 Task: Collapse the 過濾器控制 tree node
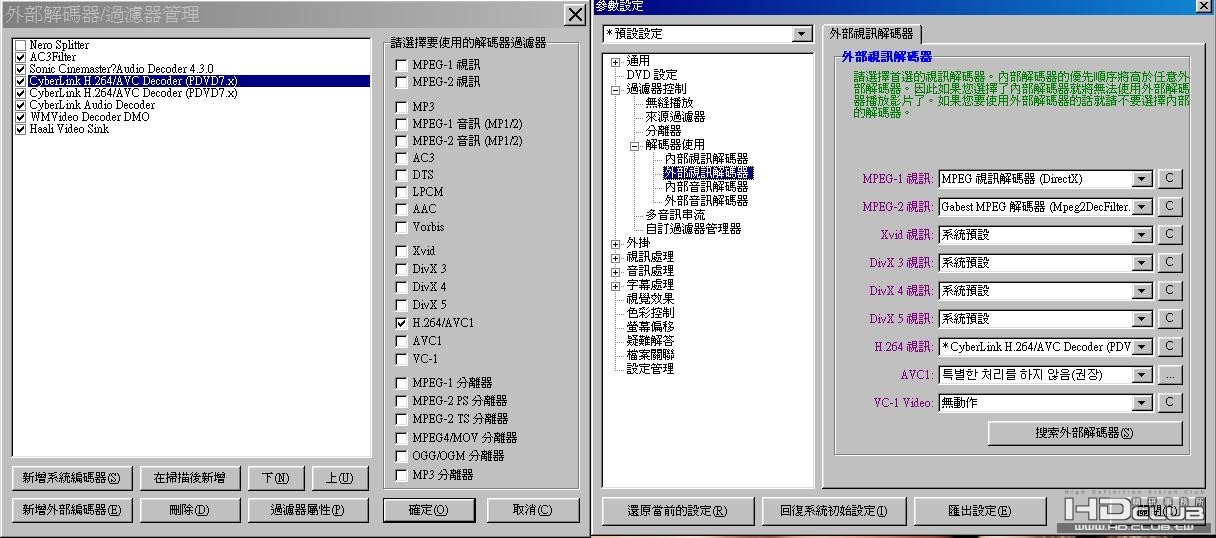(x=616, y=90)
